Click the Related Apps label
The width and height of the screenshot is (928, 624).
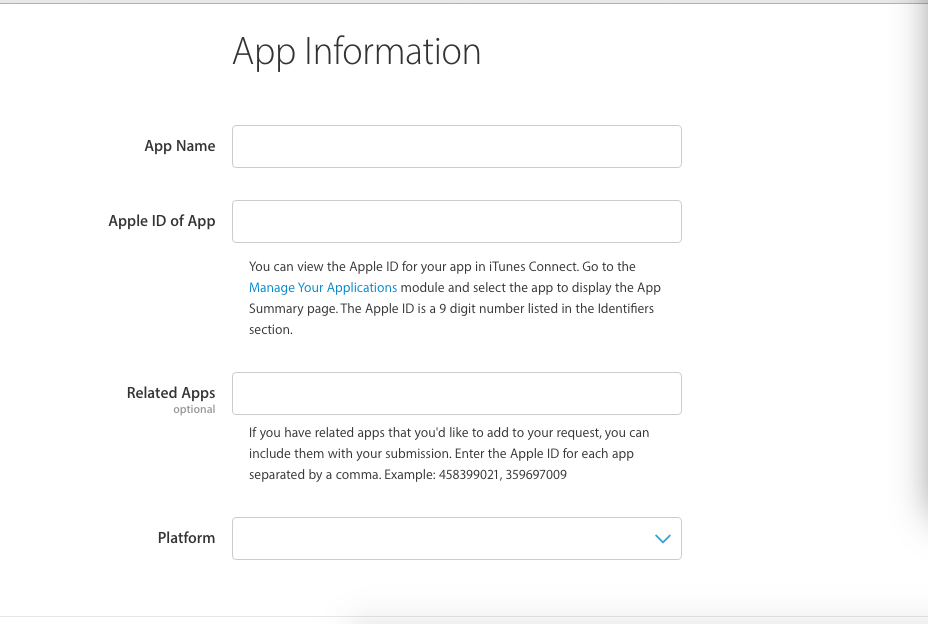pos(170,393)
